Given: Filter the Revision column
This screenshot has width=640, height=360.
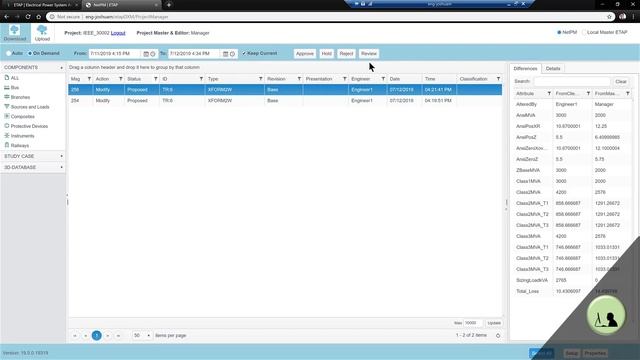Looking at the screenshot, I should (x=299, y=79).
